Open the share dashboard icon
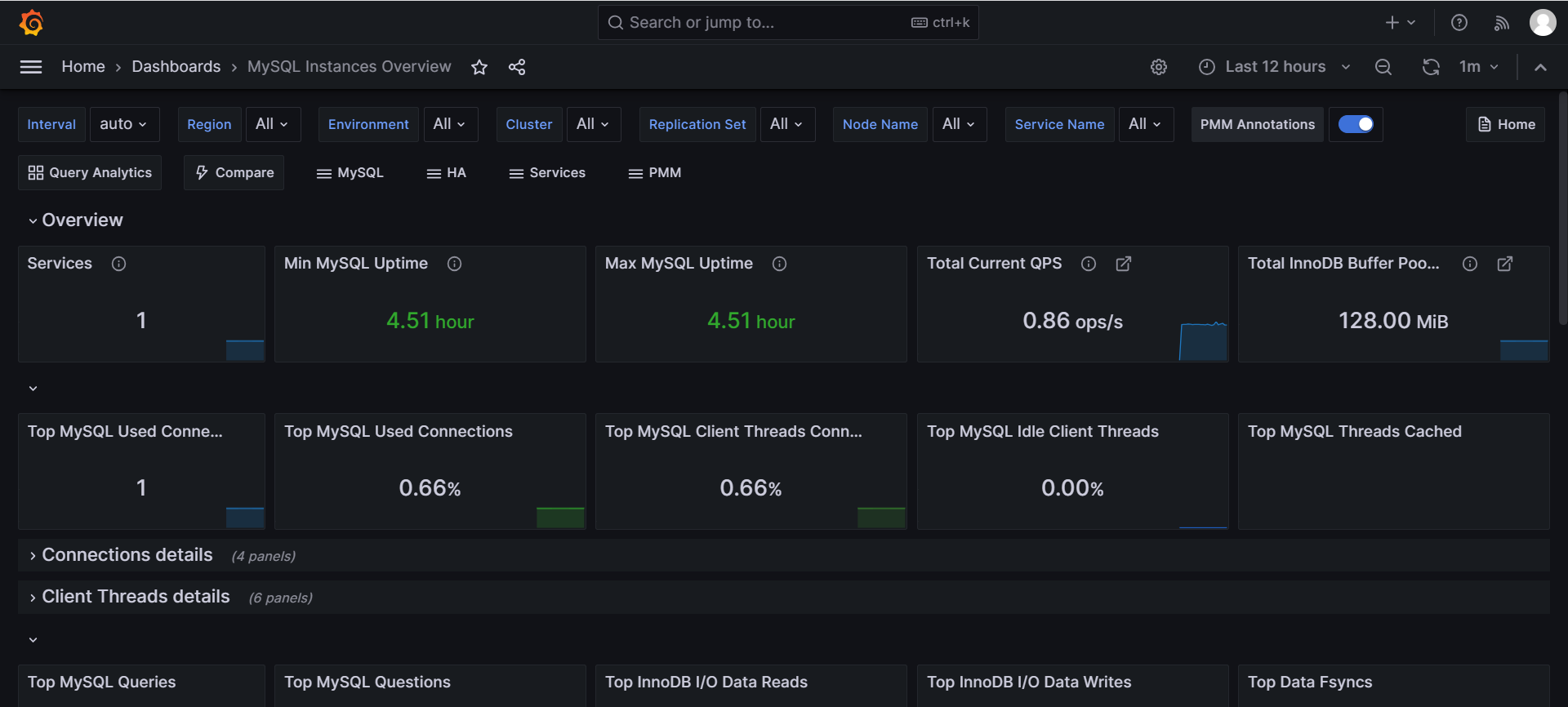Screen dimensions: 1568x707 [517, 67]
